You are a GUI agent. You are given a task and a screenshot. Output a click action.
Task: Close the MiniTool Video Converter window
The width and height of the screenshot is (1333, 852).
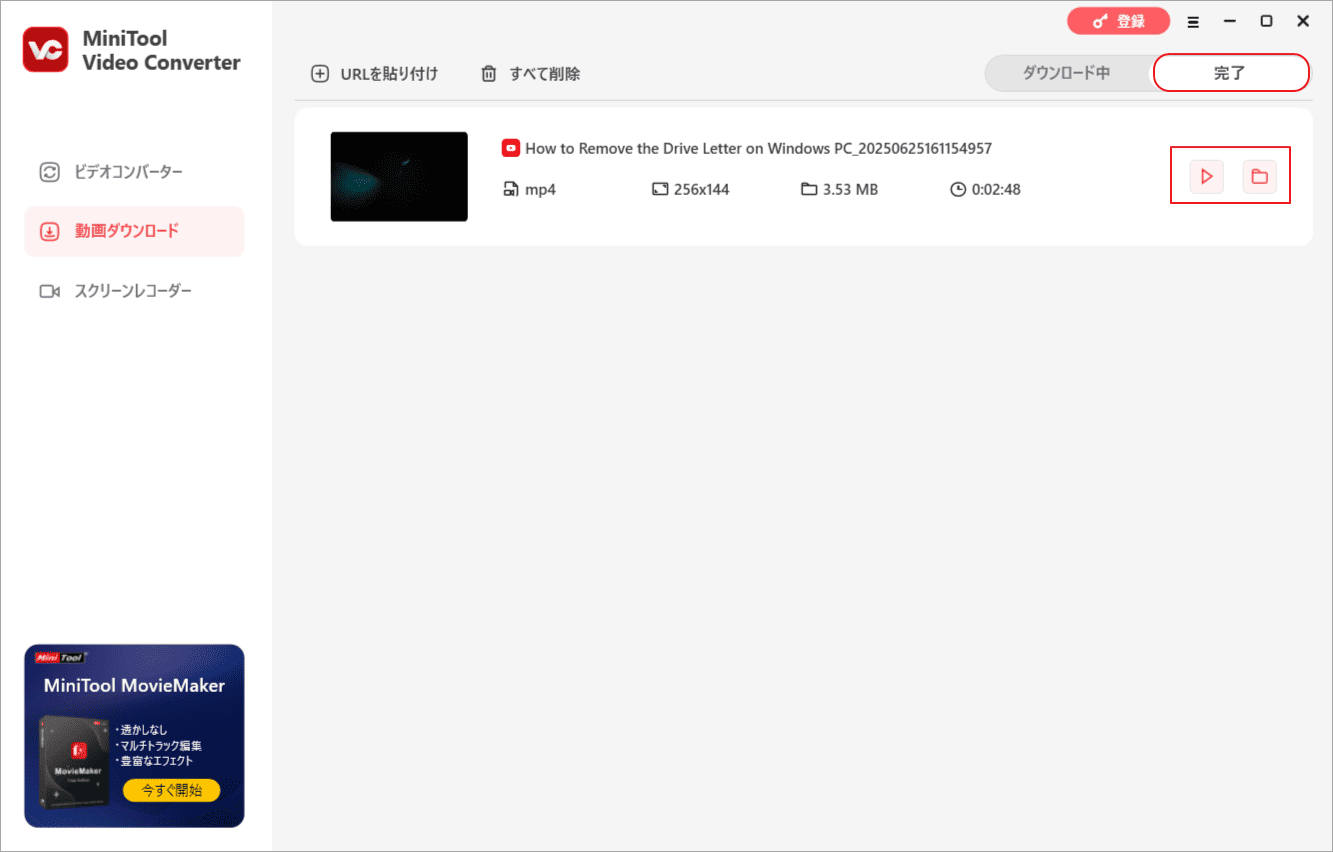(1303, 21)
